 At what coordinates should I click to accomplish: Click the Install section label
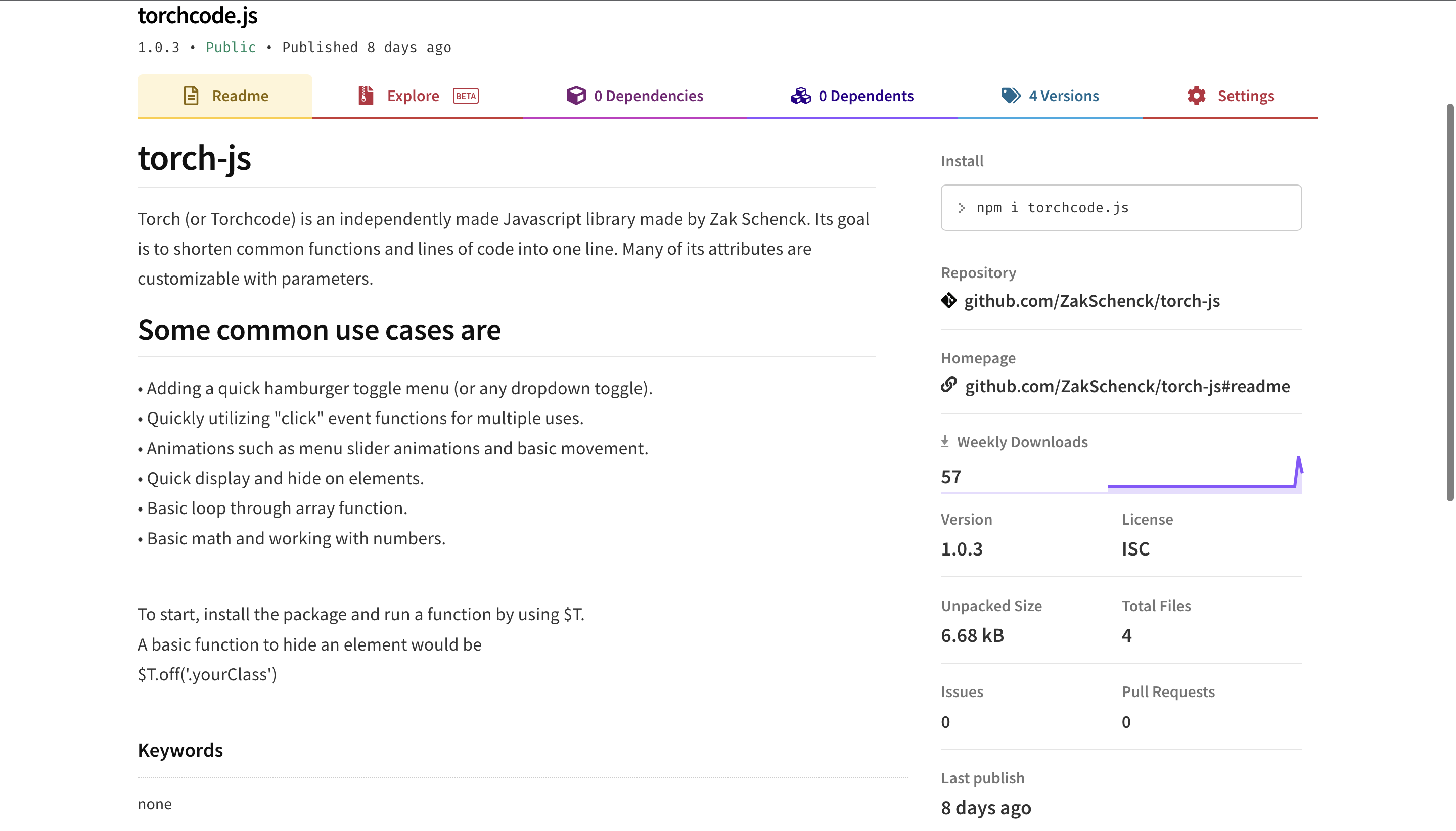(962, 161)
